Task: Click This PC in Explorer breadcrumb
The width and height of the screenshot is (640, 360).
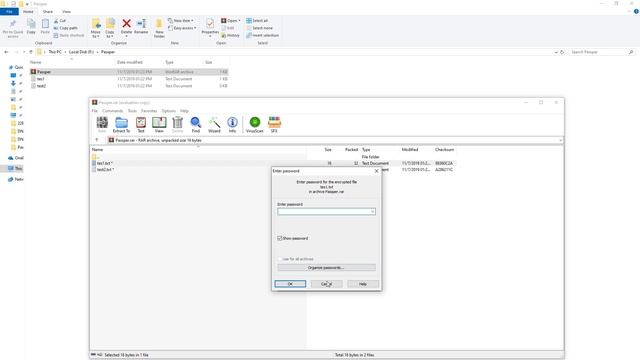Action: (55, 52)
